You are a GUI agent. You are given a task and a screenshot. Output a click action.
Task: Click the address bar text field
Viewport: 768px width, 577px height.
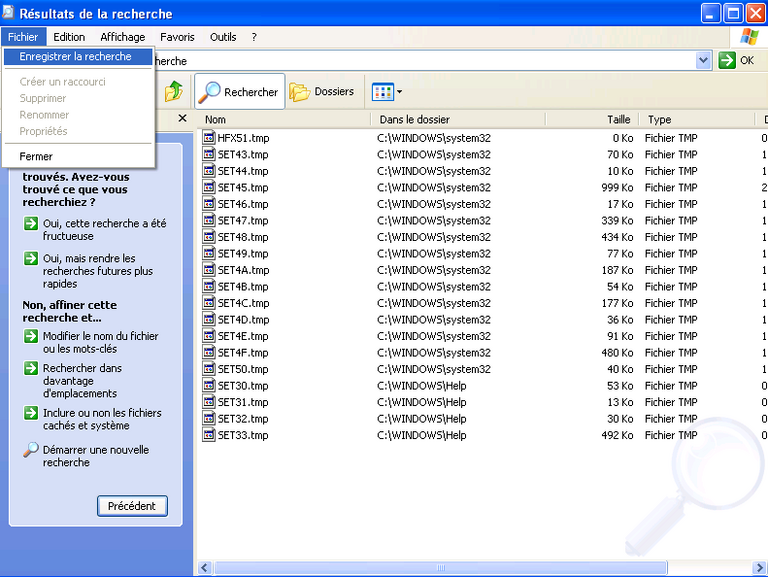click(x=424, y=61)
